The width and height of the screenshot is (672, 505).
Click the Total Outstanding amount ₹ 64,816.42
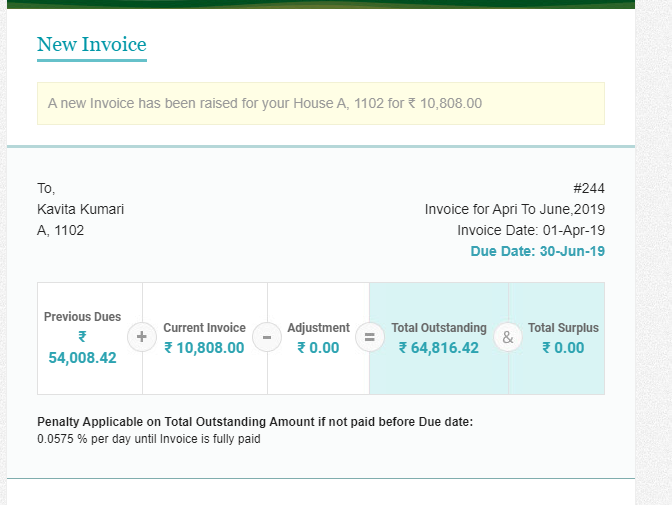438,348
